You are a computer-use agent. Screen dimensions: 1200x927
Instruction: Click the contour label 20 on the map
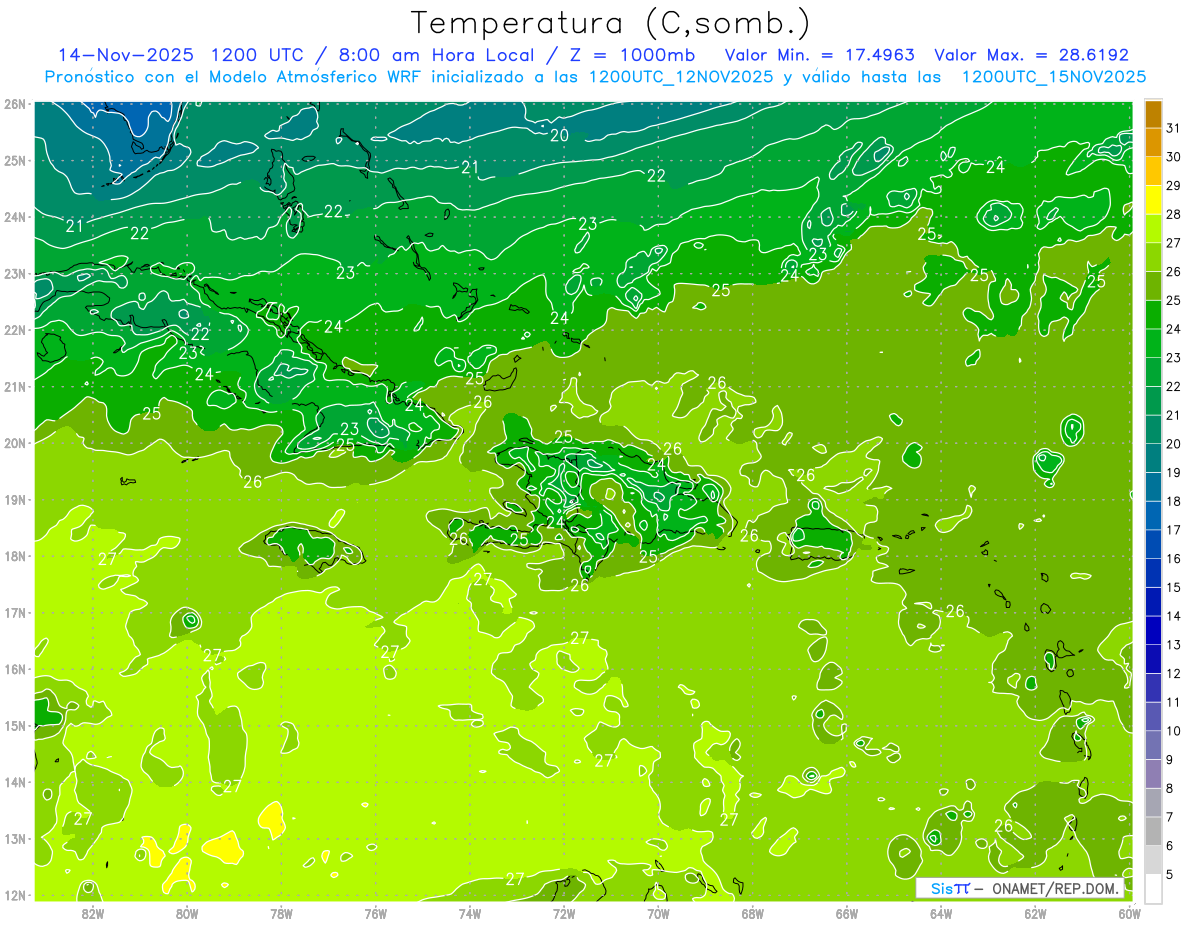pos(560,135)
